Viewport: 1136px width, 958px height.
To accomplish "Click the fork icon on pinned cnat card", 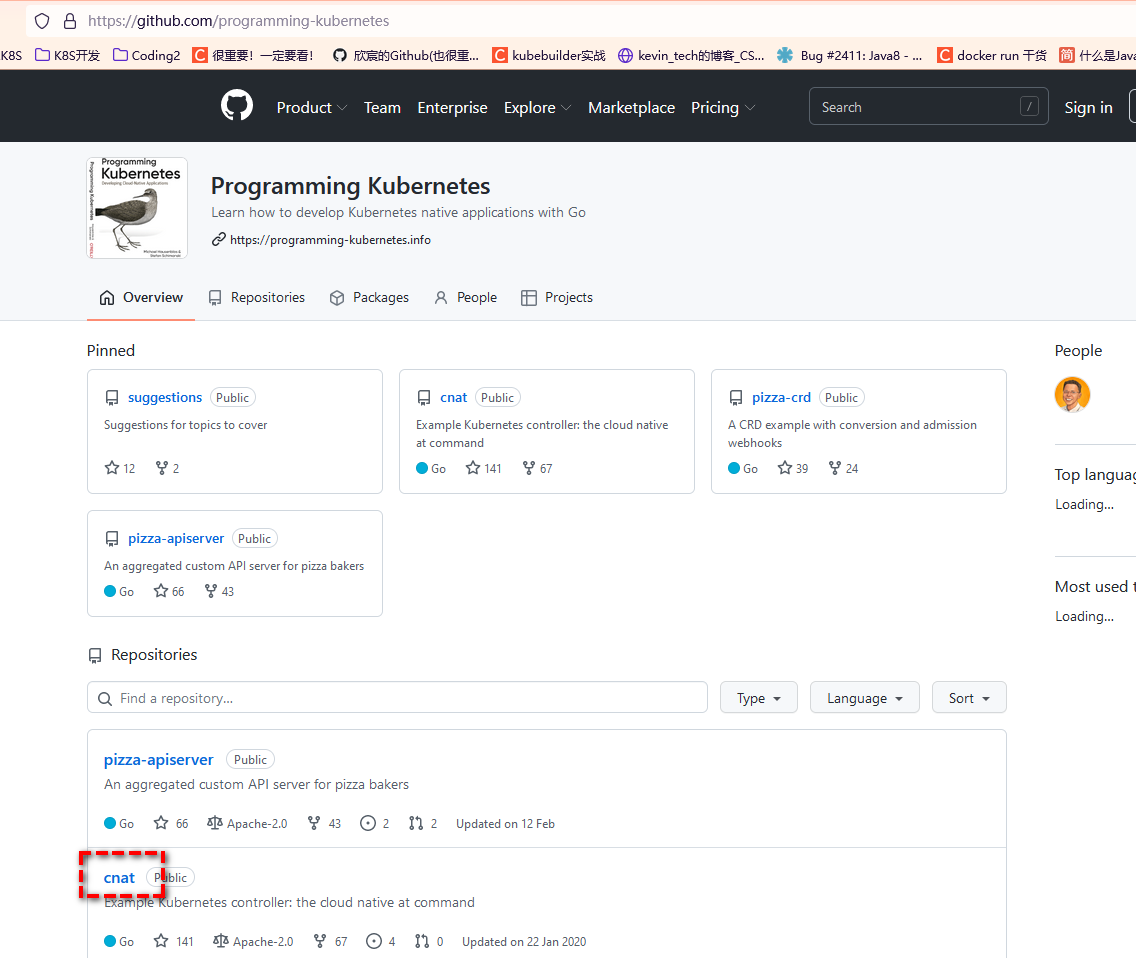I will [x=529, y=468].
